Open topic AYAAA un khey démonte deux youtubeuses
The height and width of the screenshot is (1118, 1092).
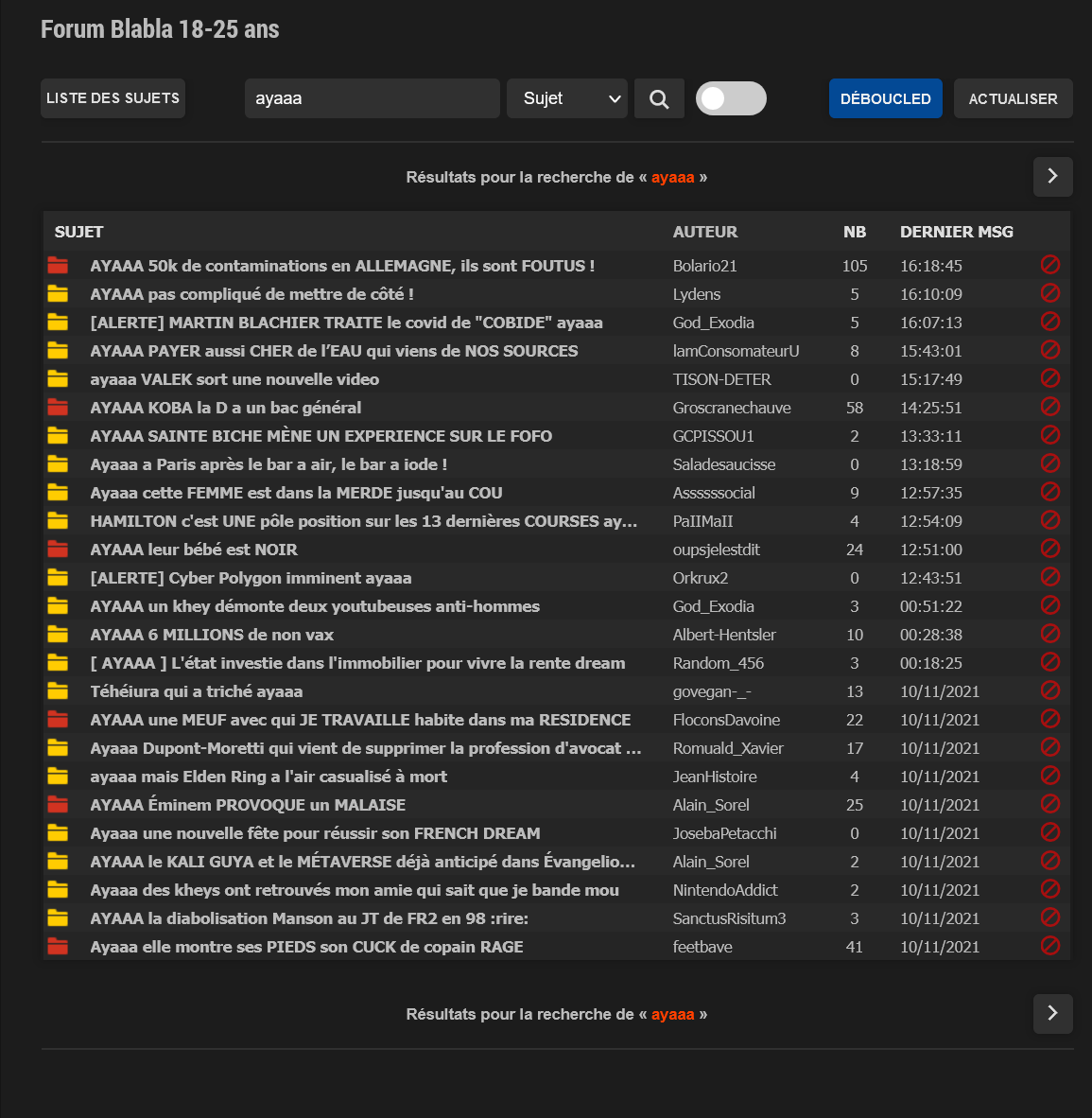tap(314, 606)
